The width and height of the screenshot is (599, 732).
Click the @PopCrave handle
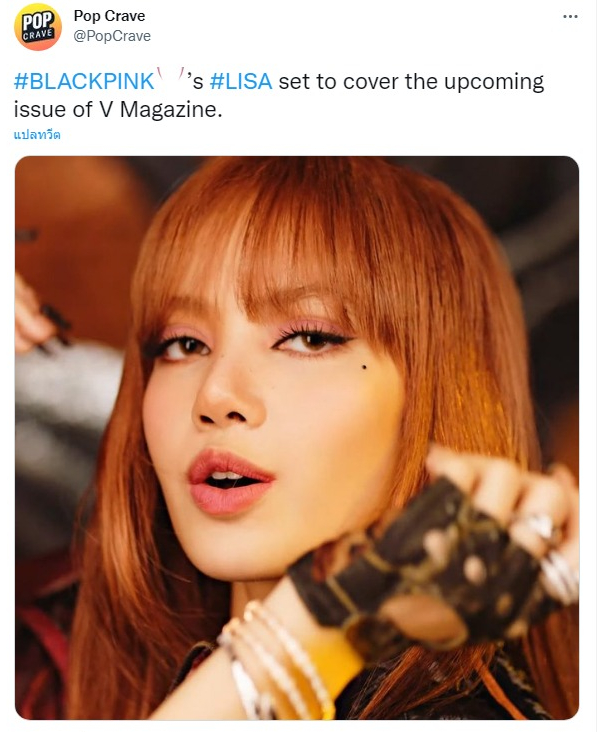tap(112, 36)
